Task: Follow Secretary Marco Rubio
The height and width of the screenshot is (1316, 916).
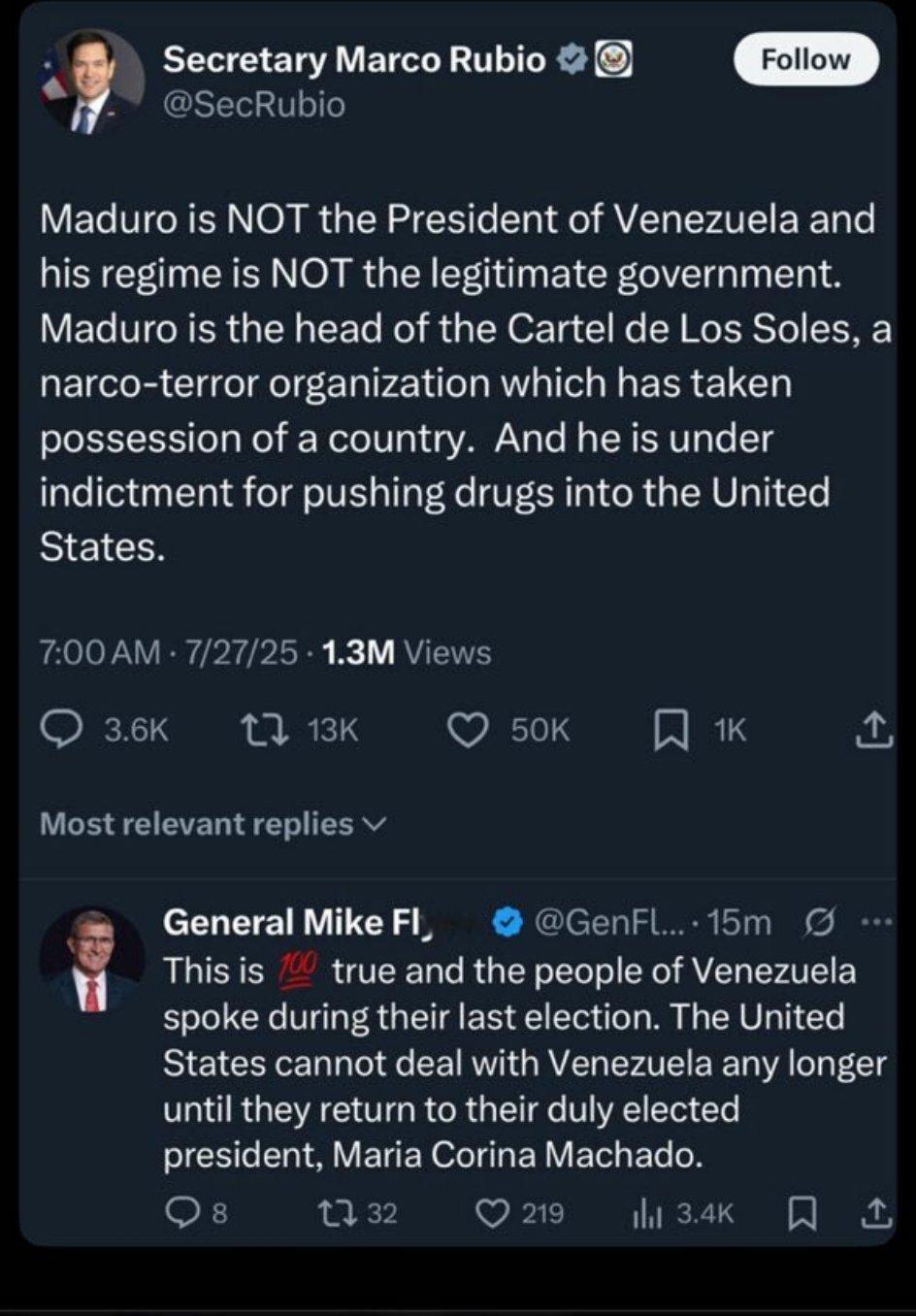Action: pyautogui.click(x=805, y=59)
